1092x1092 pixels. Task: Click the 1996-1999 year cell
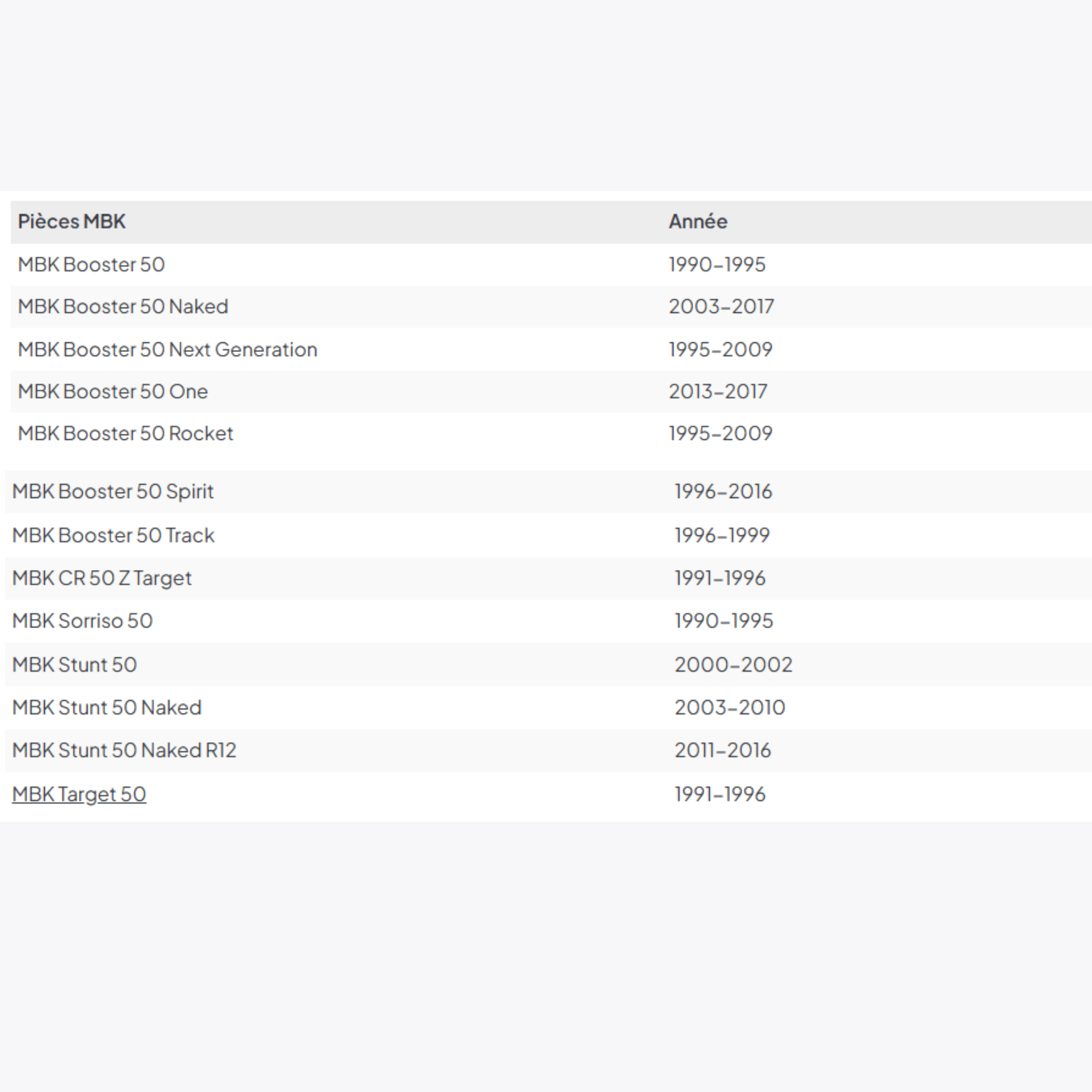tap(722, 535)
